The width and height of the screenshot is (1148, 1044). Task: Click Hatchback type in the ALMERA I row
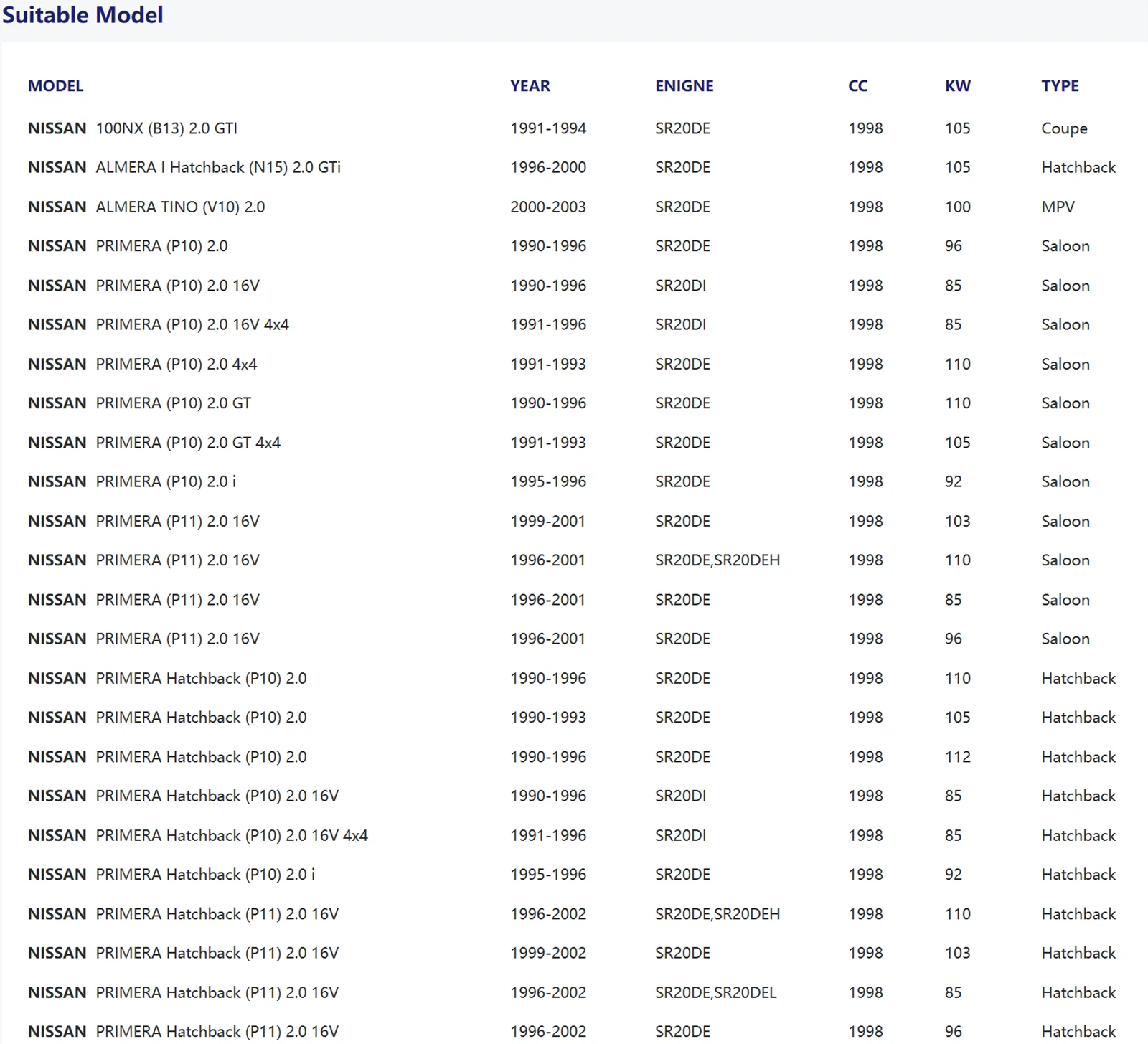tap(1078, 168)
